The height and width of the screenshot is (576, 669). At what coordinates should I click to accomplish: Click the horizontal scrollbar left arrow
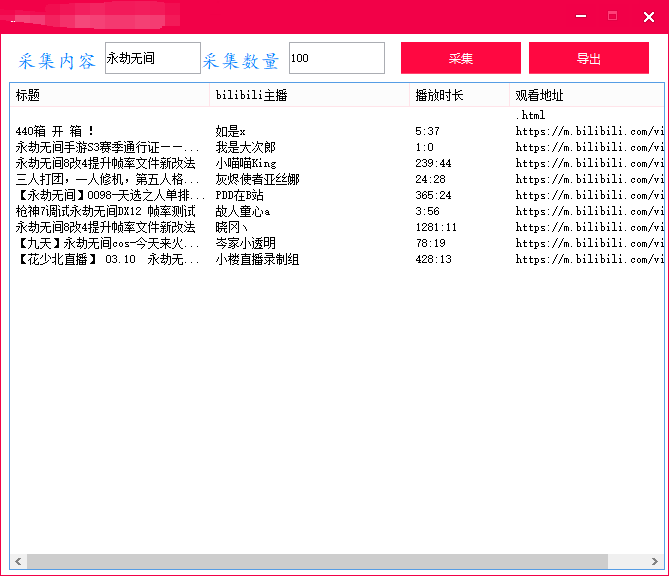tap(18, 561)
